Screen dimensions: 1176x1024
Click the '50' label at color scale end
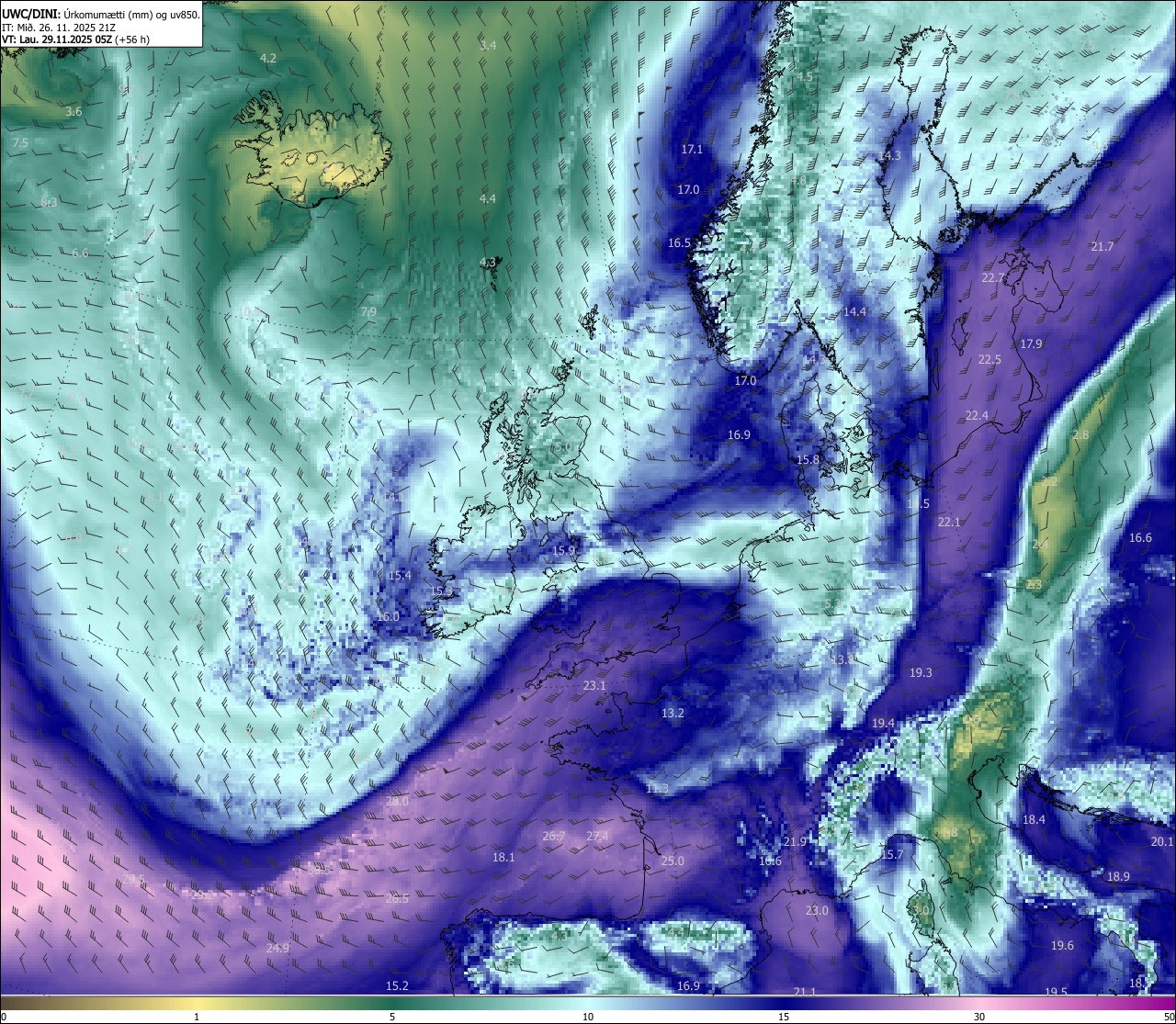click(x=1168, y=1017)
